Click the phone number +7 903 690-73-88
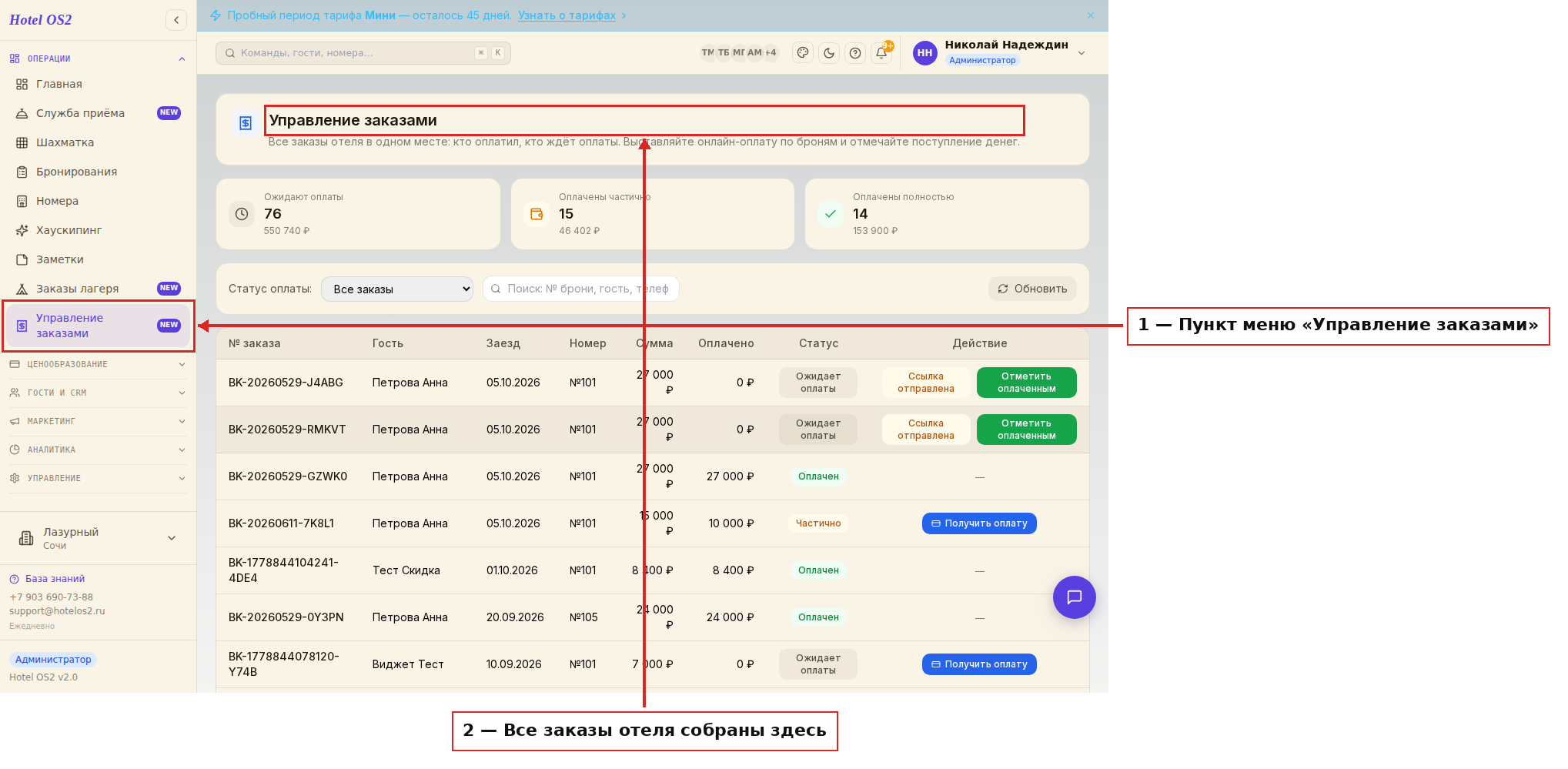Screen dimensions: 1568x769 pos(51,597)
